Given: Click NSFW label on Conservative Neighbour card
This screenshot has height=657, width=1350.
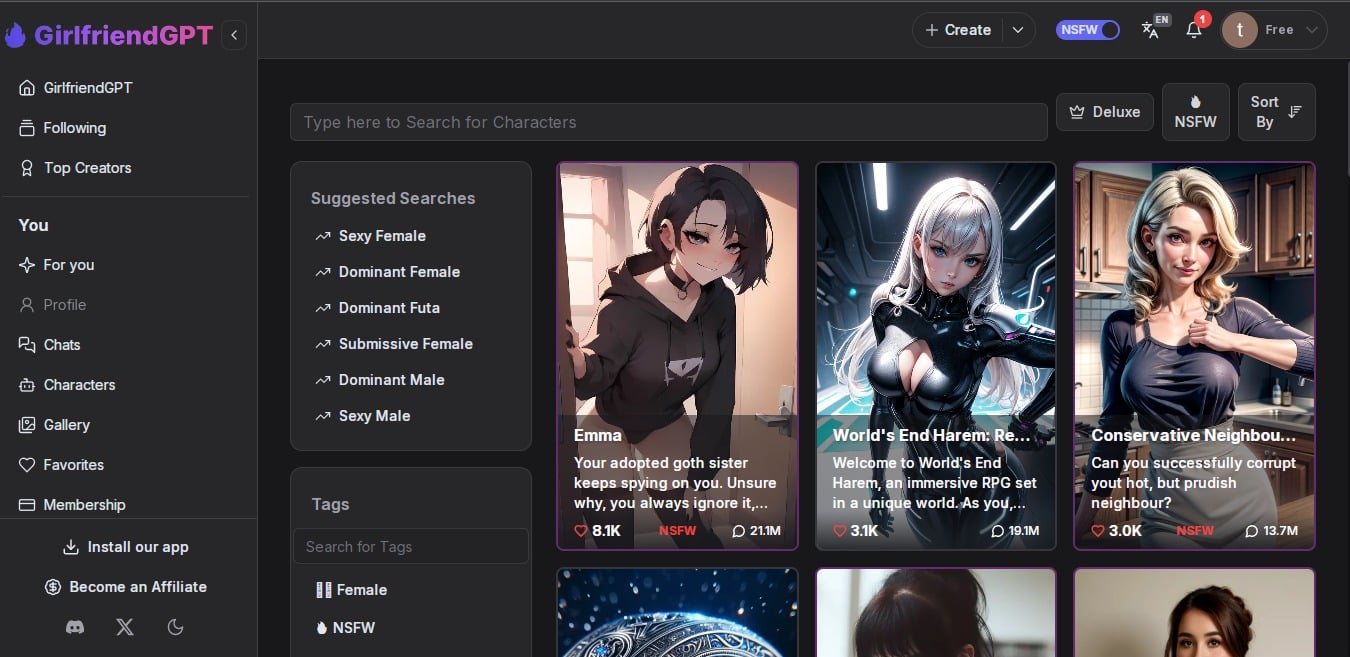Looking at the screenshot, I should (x=1195, y=531).
